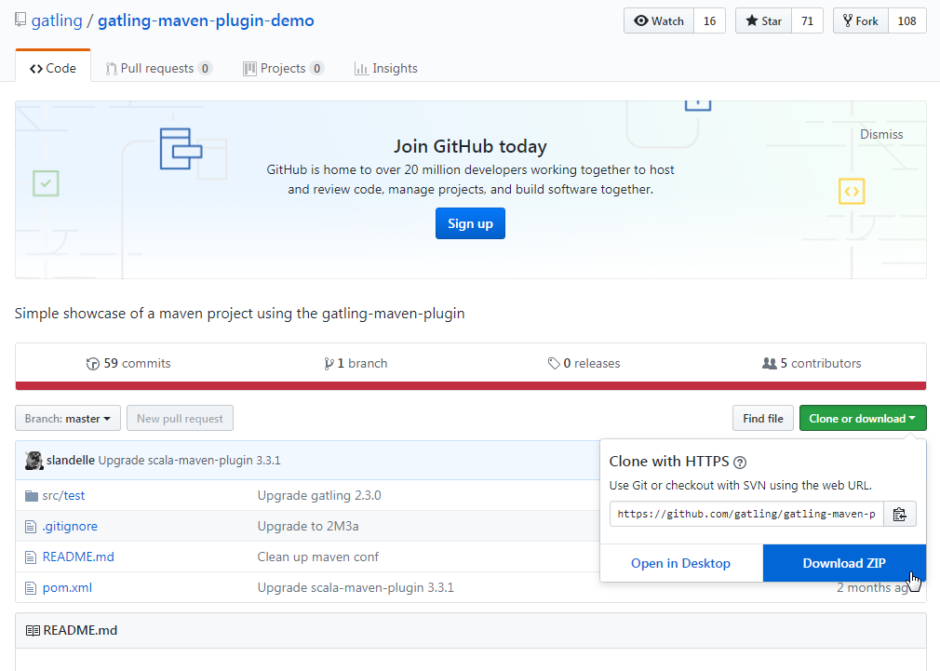This screenshot has width=940, height=671.
Task: Open the Branch: master dropdown
Action: (68, 419)
